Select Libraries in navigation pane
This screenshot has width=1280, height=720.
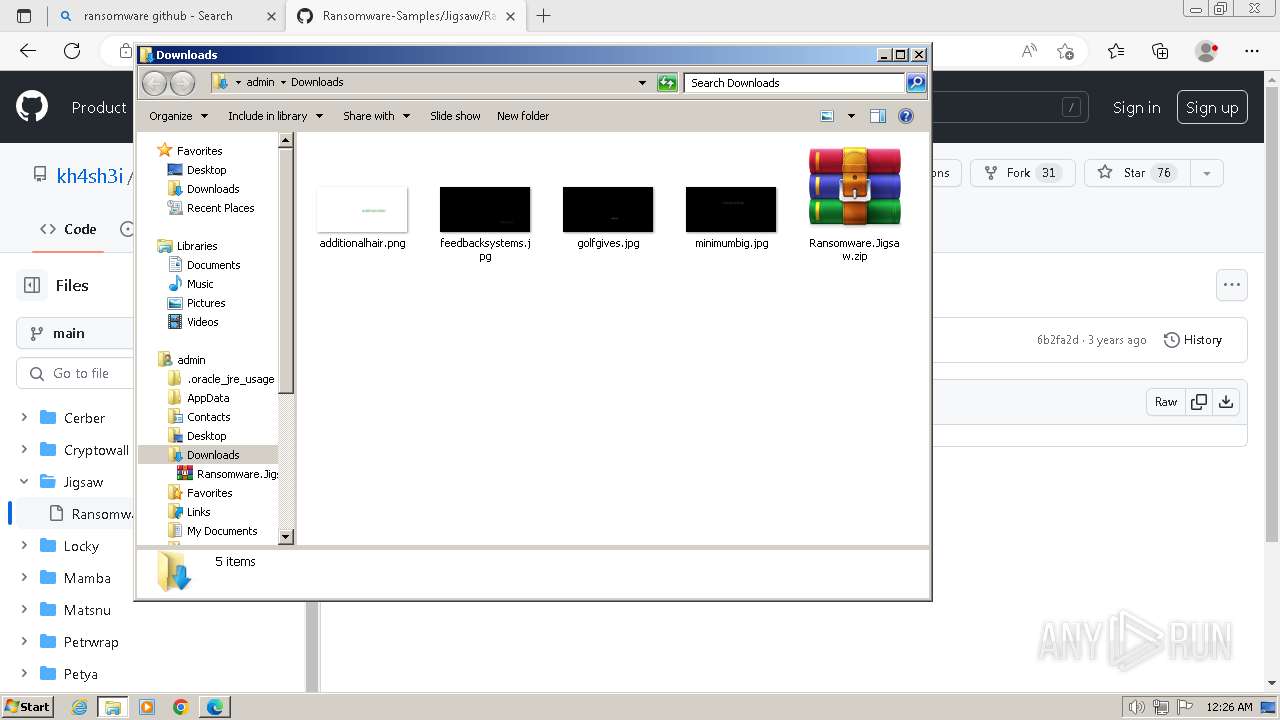[197, 246]
